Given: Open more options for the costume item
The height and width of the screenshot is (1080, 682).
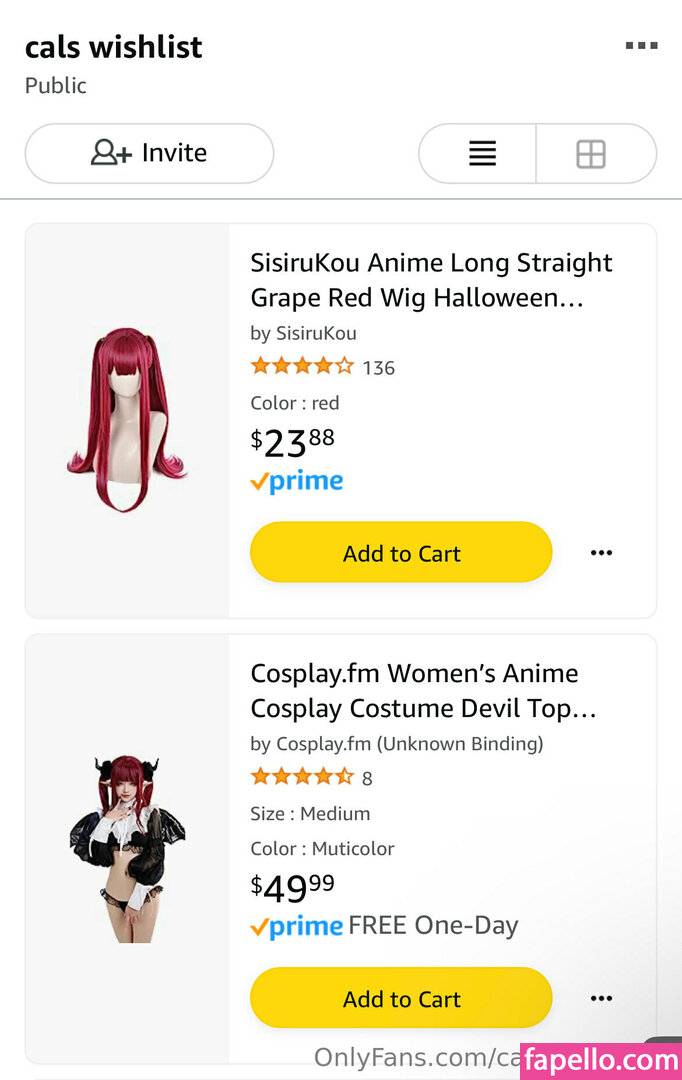Looking at the screenshot, I should pos(601,998).
